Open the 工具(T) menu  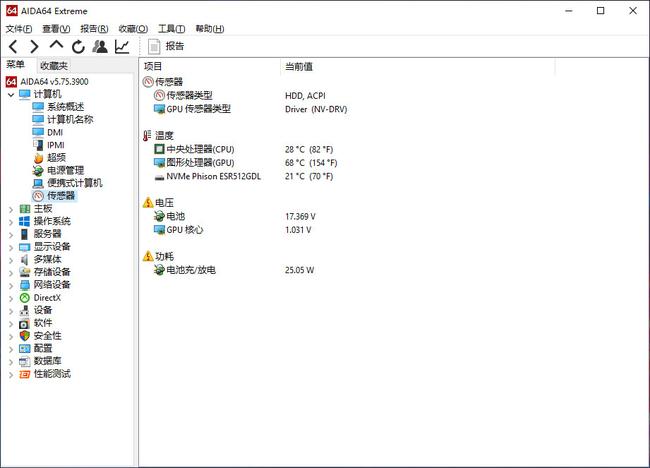point(171,29)
